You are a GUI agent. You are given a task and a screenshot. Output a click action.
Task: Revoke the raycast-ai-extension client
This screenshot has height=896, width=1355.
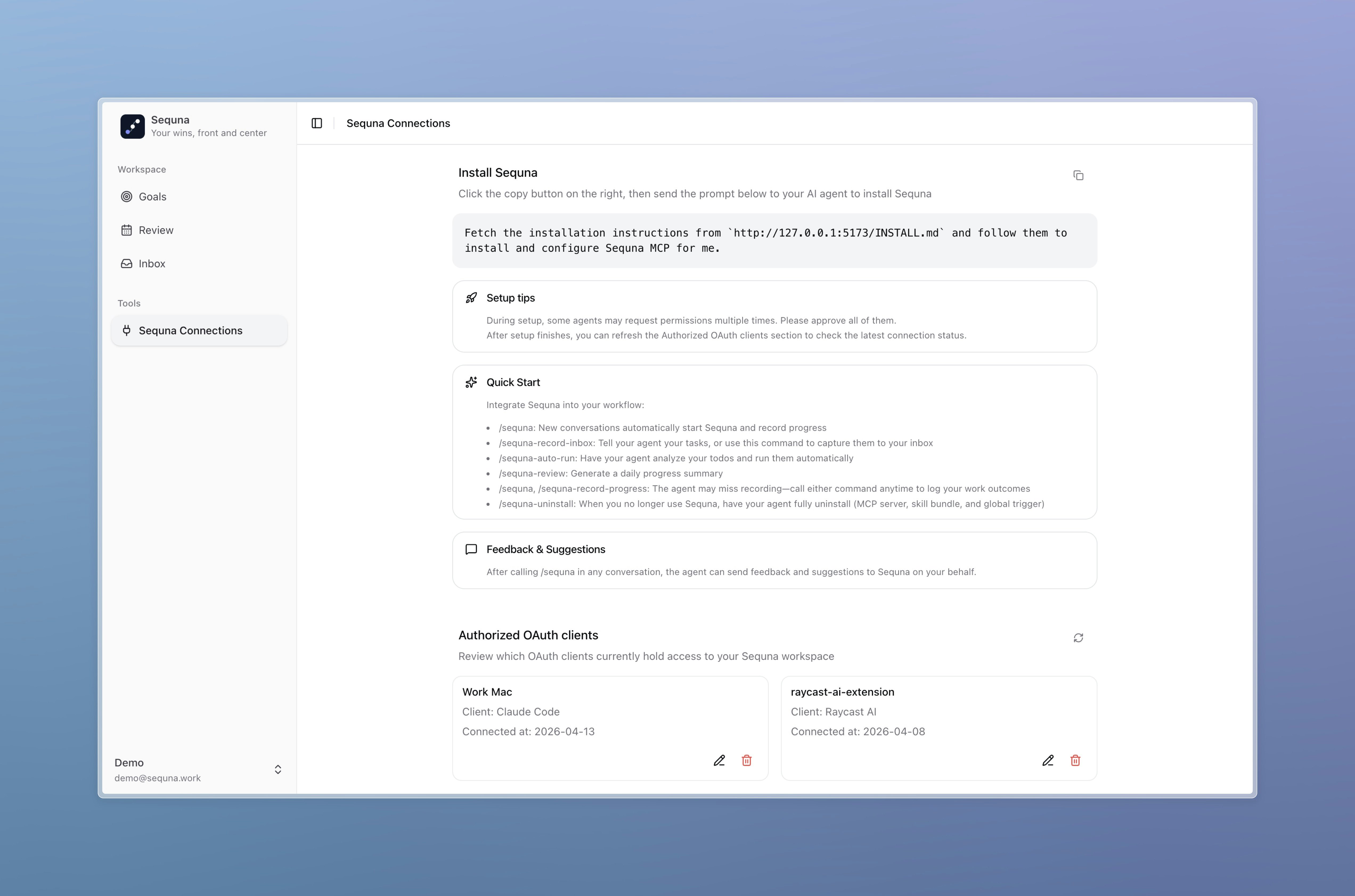coord(1075,761)
